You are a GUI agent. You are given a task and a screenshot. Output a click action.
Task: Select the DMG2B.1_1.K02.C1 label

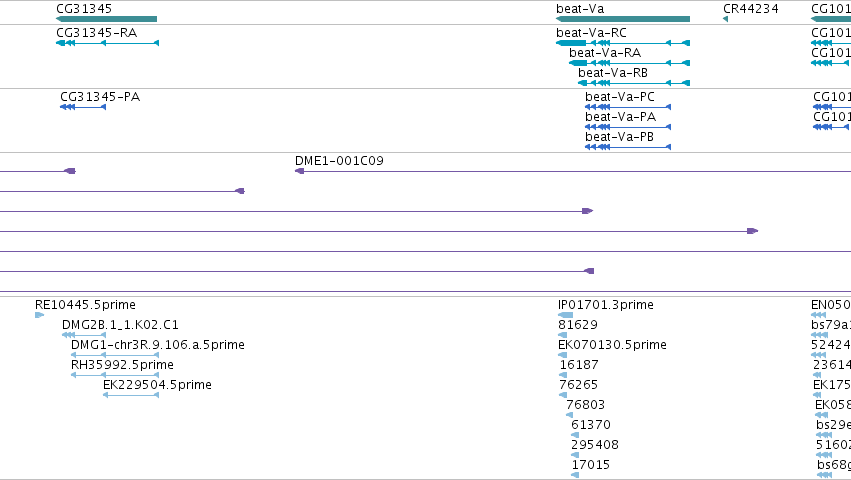[x=120, y=325]
